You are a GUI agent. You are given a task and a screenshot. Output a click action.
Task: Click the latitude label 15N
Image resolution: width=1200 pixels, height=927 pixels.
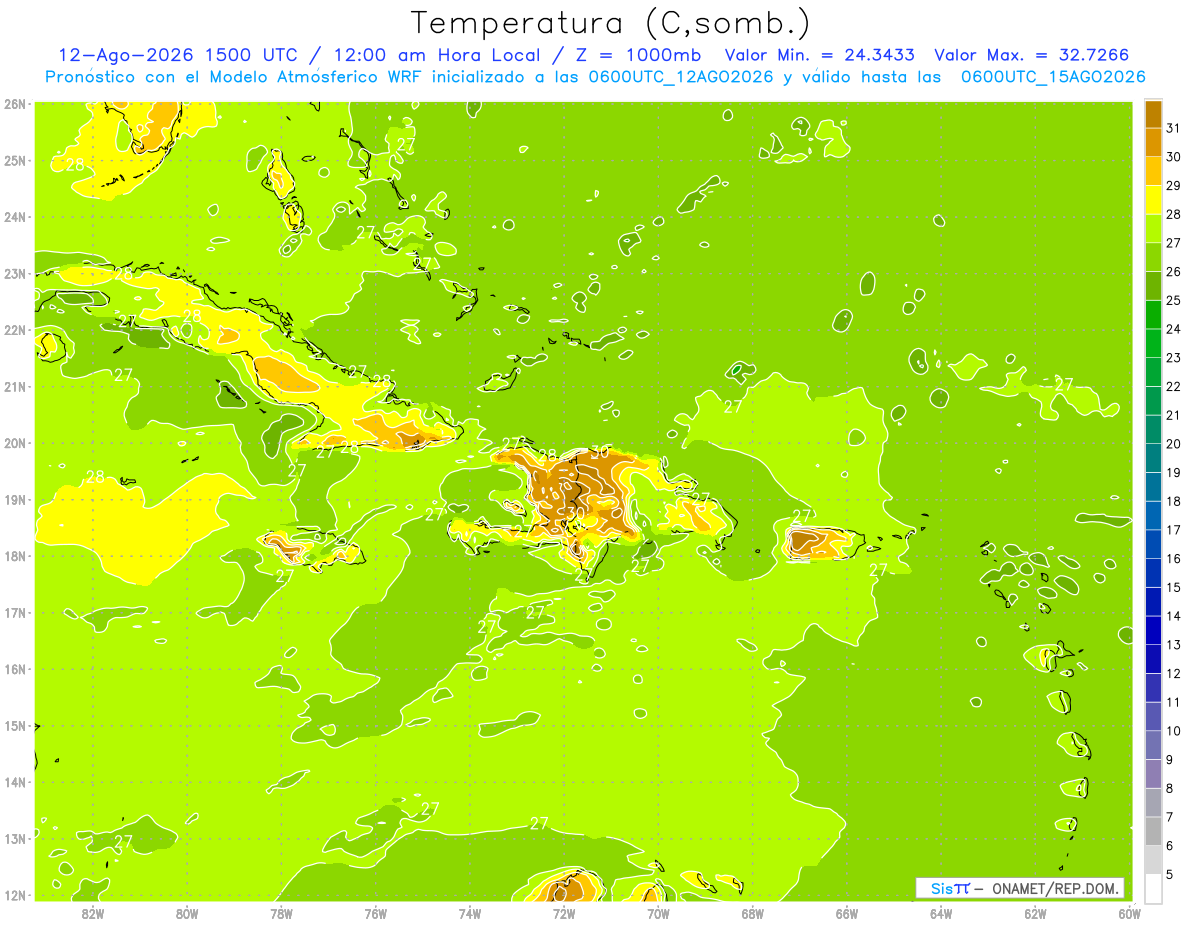(15, 725)
